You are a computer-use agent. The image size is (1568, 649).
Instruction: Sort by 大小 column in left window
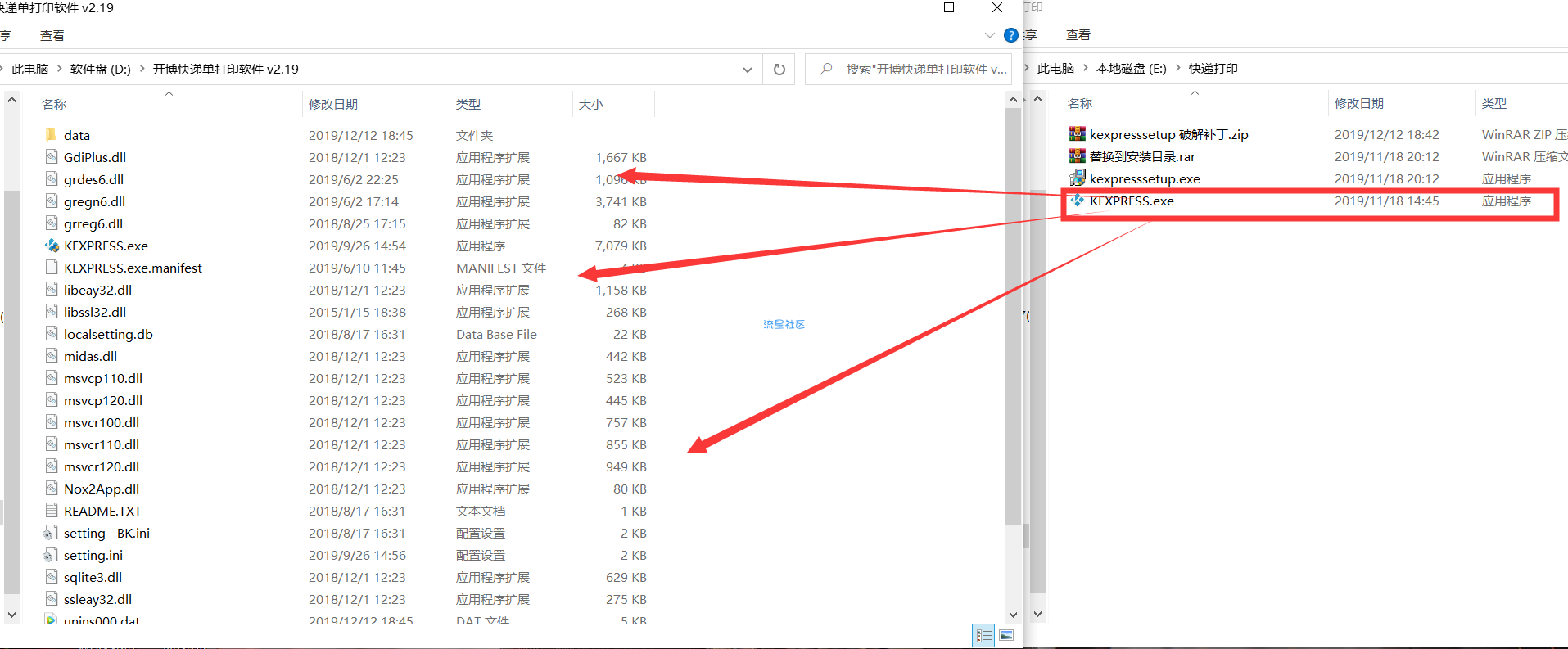[x=591, y=104]
